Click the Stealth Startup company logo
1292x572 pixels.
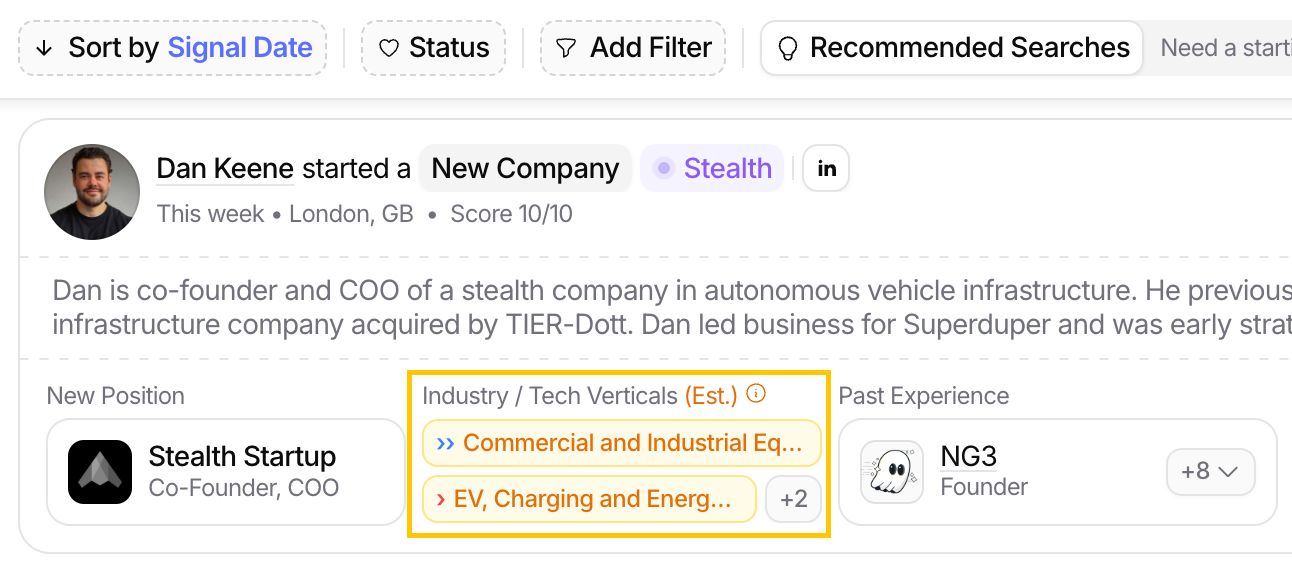(x=100, y=471)
